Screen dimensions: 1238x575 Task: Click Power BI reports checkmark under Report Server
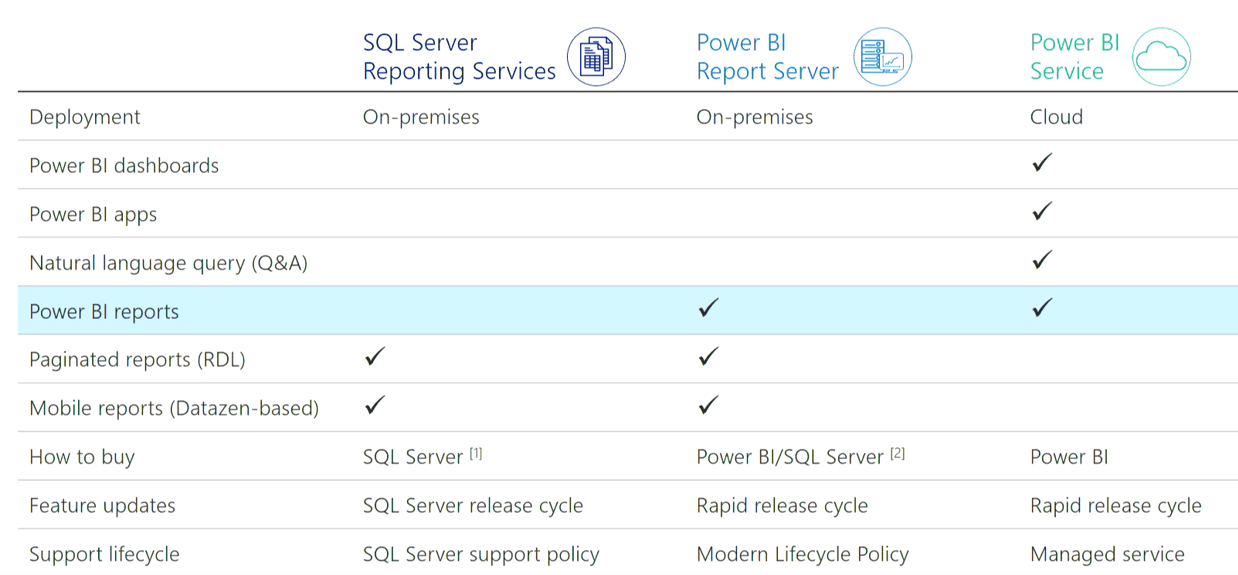[x=708, y=308]
